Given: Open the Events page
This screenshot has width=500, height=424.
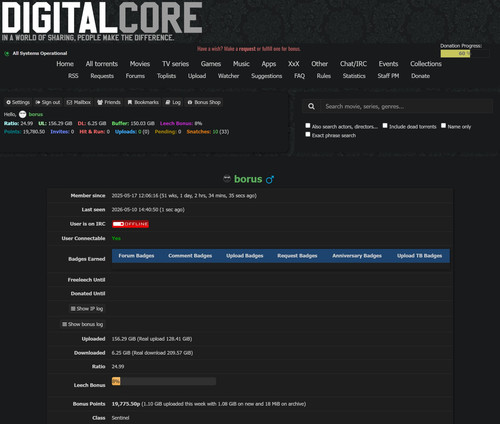Looking at the screenshot, I should (388, 64).
